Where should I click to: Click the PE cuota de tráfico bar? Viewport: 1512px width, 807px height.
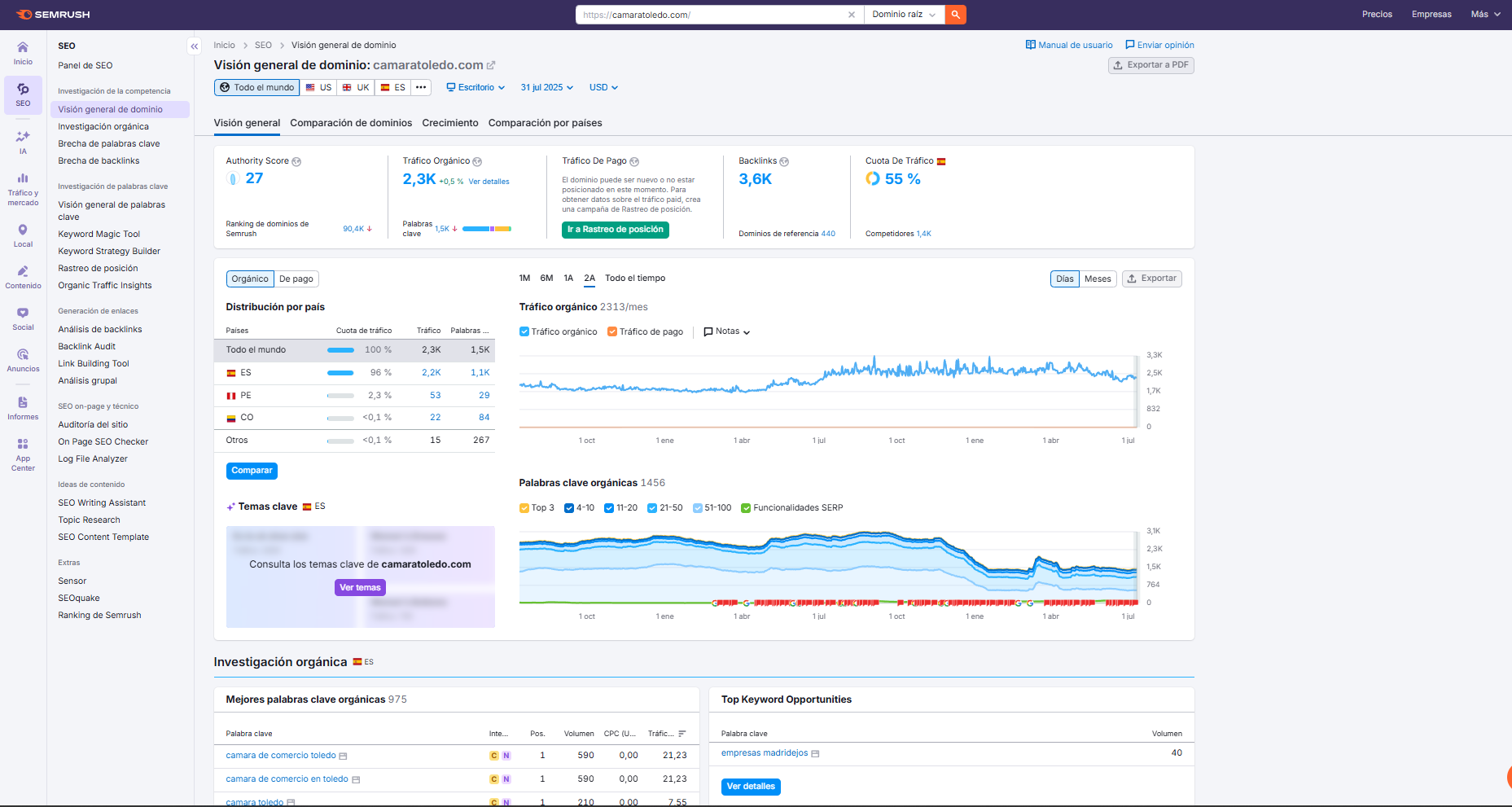point(340,396)
